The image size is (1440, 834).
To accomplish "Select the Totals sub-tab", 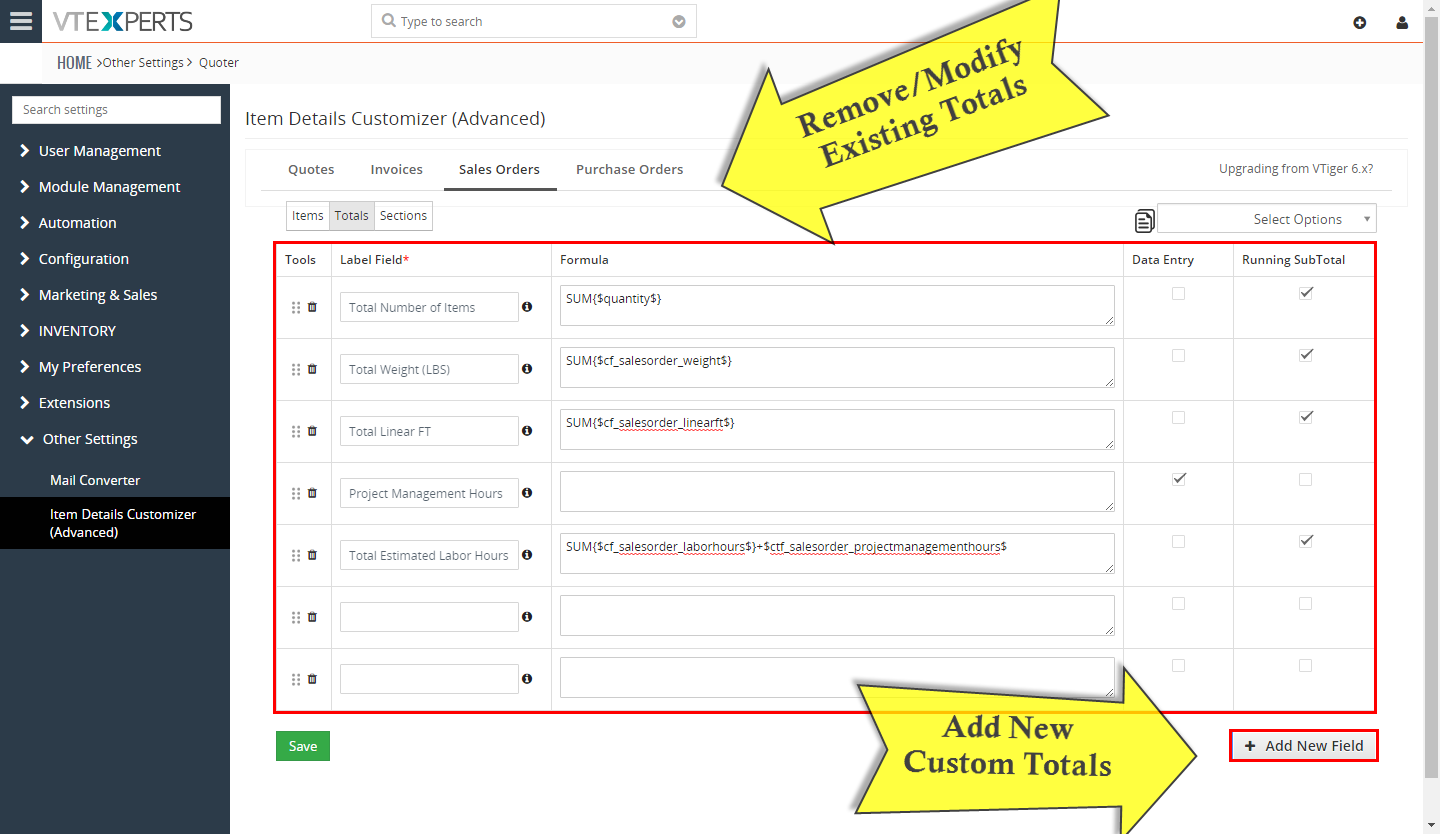I will [352, 216].
